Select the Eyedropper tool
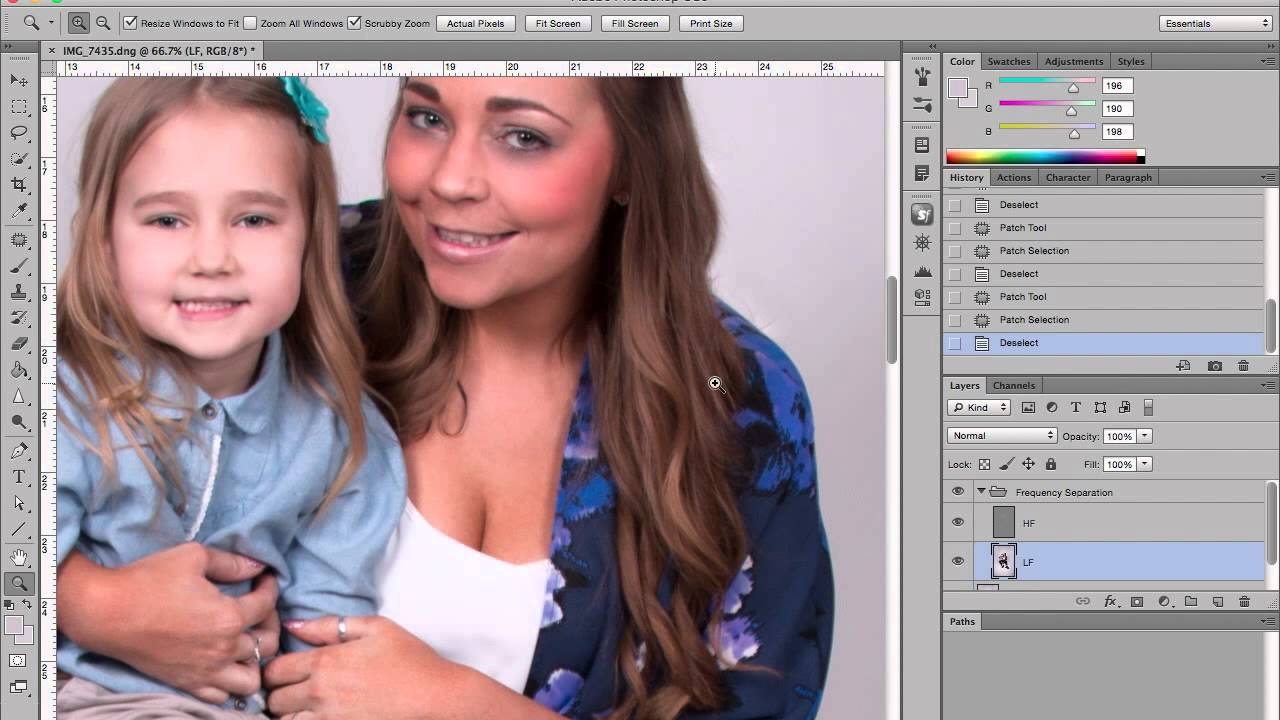The width and height of the screenshot is (1280, 720). coord(19,211)
